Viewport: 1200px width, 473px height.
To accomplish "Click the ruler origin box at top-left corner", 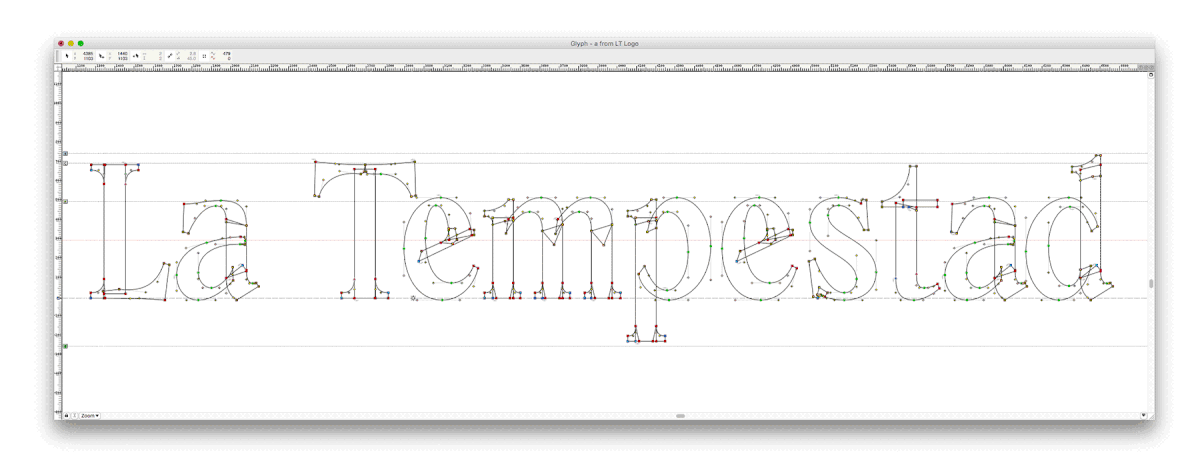I will (58, 67).
